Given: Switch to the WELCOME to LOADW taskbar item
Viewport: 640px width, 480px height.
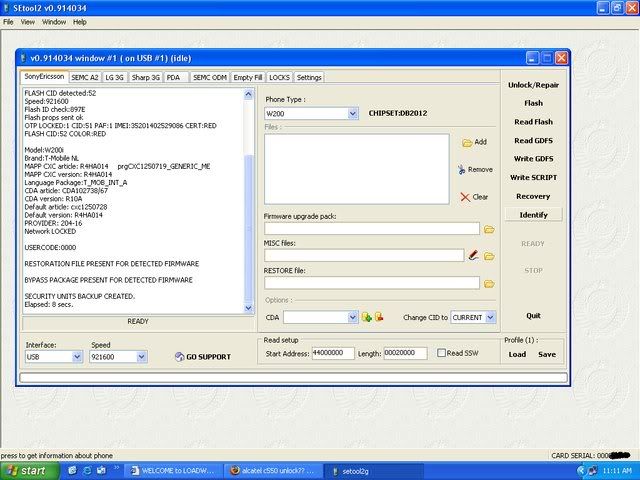Looking at the screenshot, I should pos(173,471).
